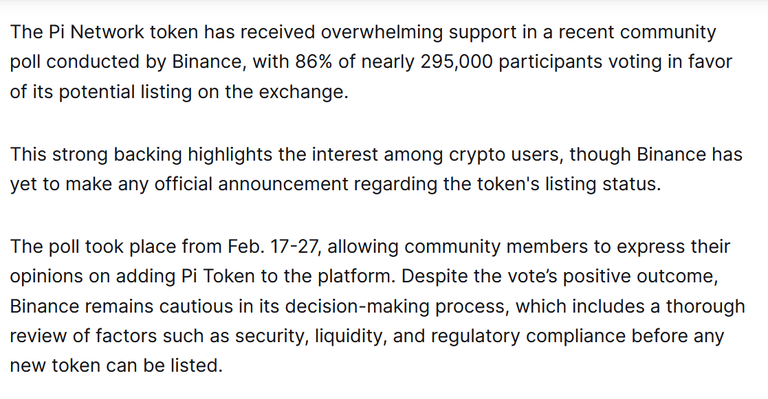Image resolution: width=768 pixels, height=399 pixels.
Task: Click the word "Binance" in first paragraph
Action: click(209, 62)
